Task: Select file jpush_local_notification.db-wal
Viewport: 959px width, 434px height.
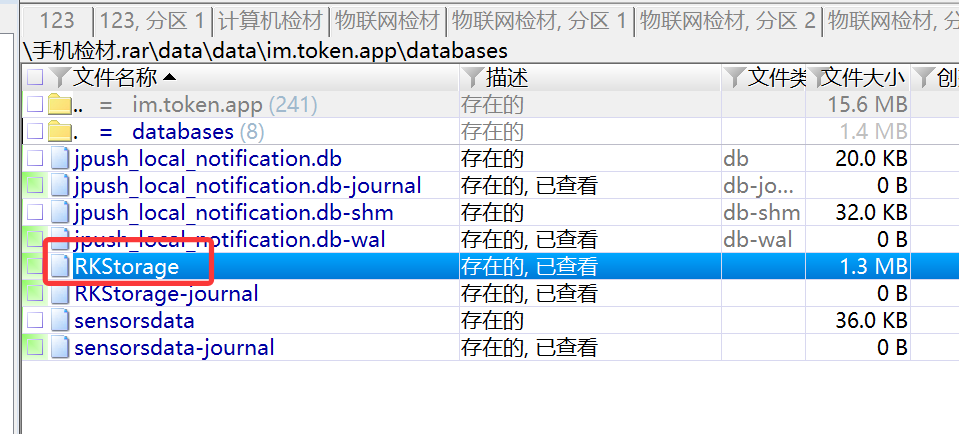Action: [230, 240]
